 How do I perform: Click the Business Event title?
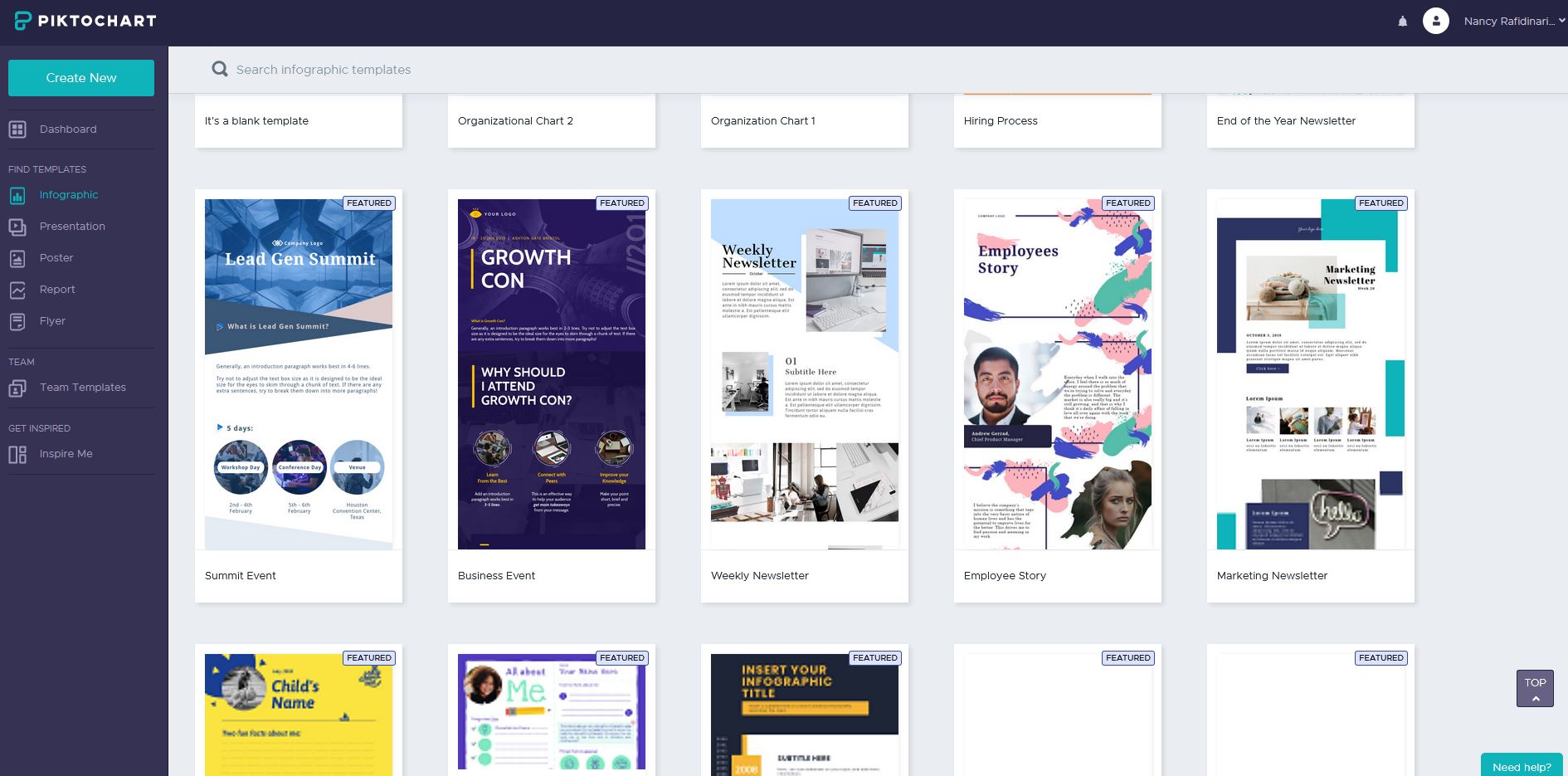point(496,576)
